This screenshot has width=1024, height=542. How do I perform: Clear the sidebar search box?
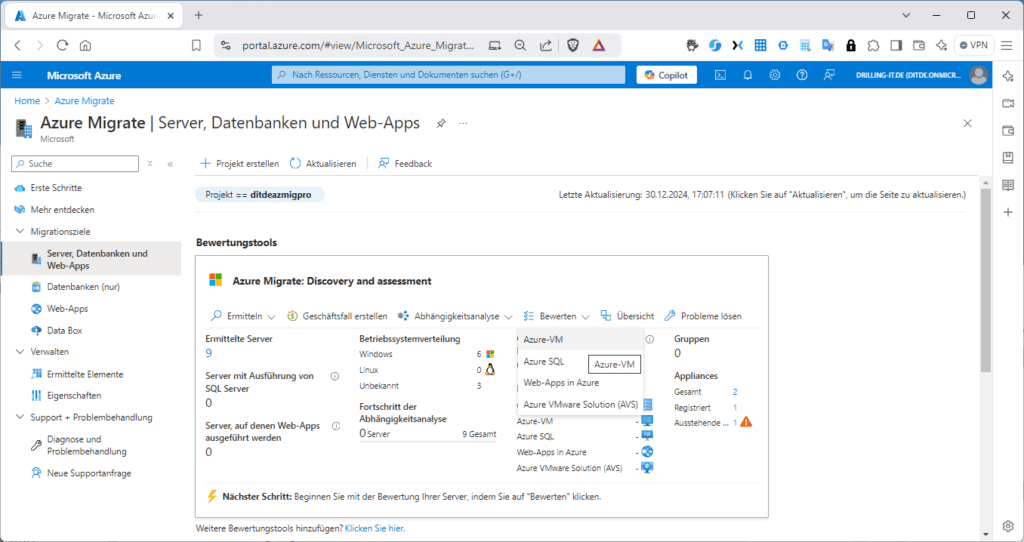click(x=150, y=164)
